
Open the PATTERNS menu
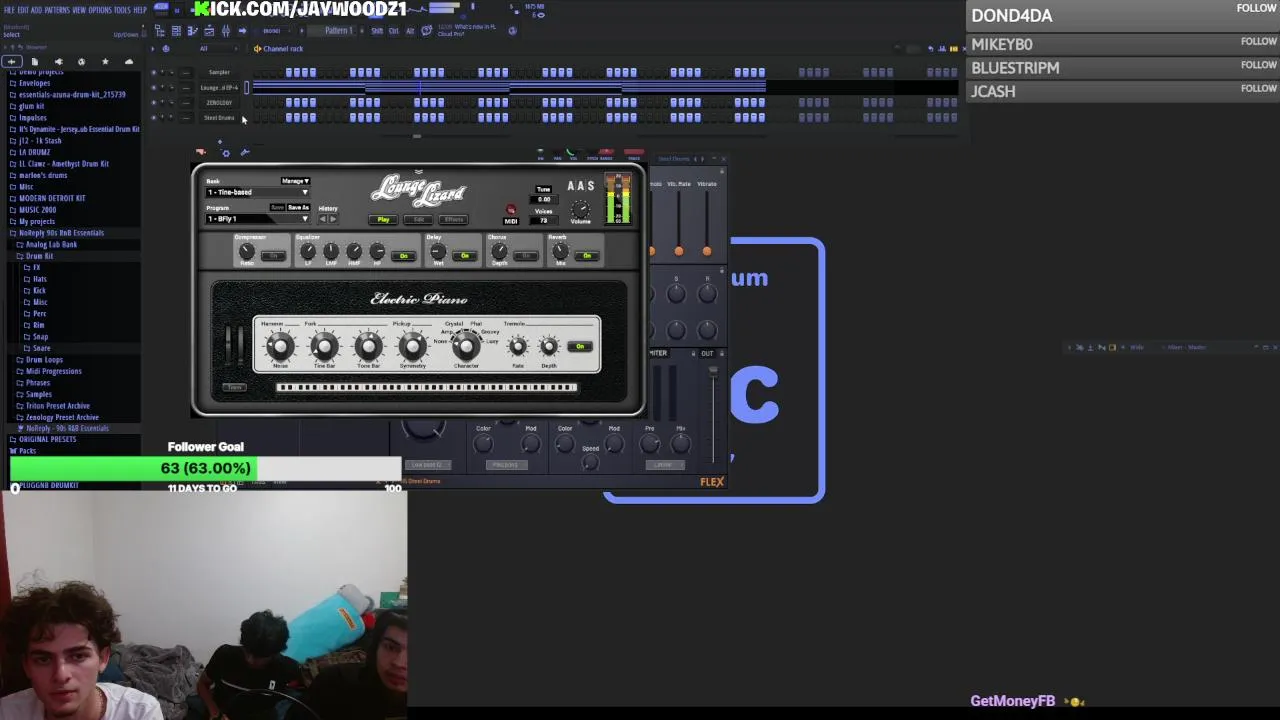(57, 10)
